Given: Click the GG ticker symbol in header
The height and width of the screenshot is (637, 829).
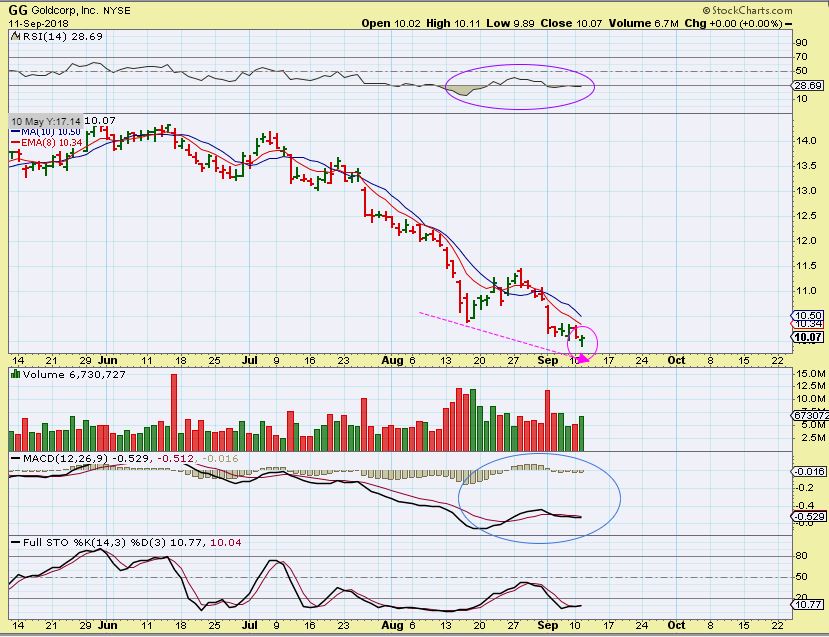Looking at the screenshot, I should [x=19, y=10].
